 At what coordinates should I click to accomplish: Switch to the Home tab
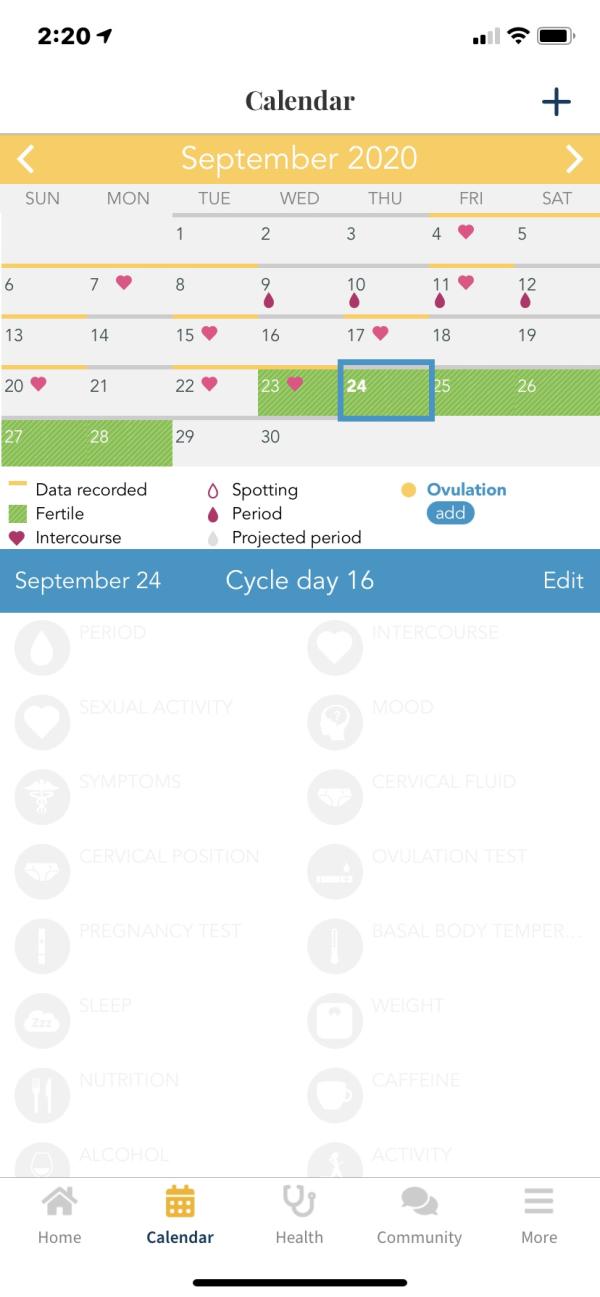pos(59,1215)
